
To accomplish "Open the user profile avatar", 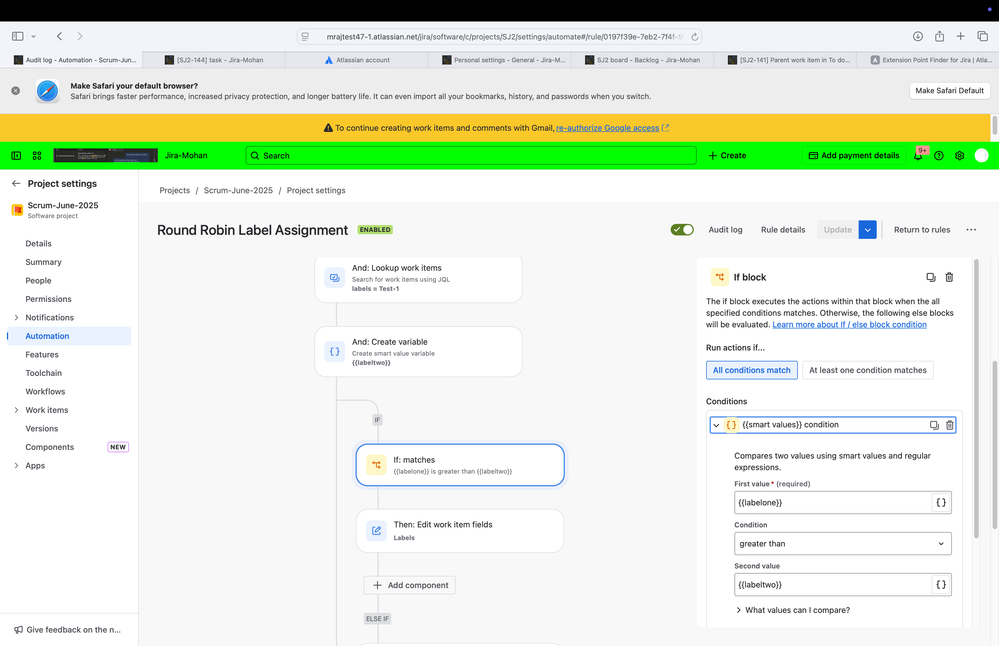I will point(981,155).
